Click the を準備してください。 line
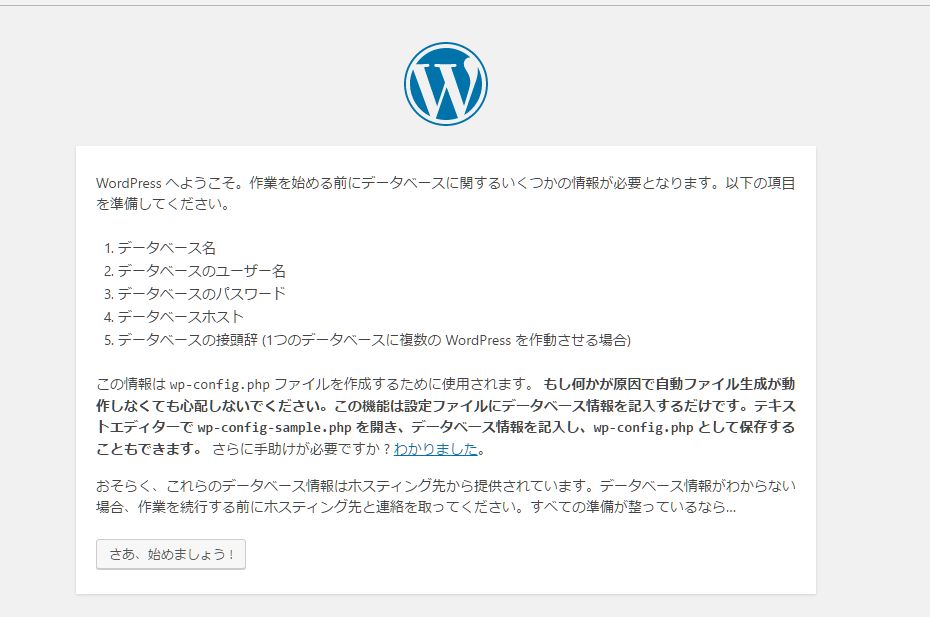The width and height of the screenshot is (930, 617). click(x=163, y=204)
